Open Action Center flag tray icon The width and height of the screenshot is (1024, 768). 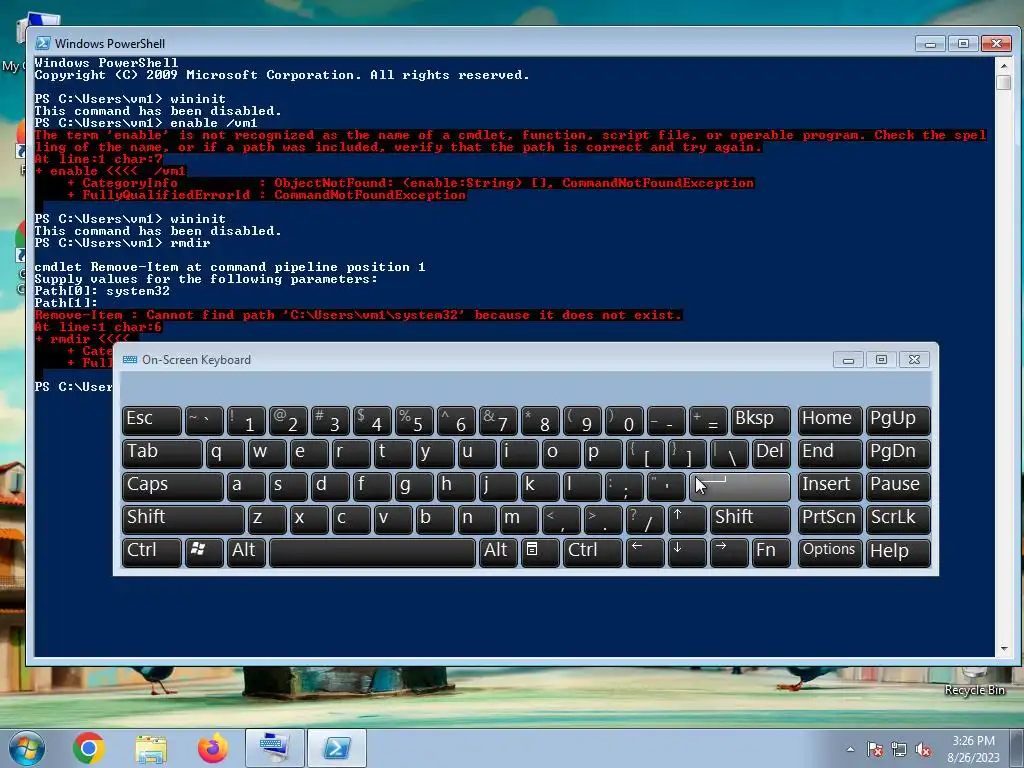click(x=875, y=749)
